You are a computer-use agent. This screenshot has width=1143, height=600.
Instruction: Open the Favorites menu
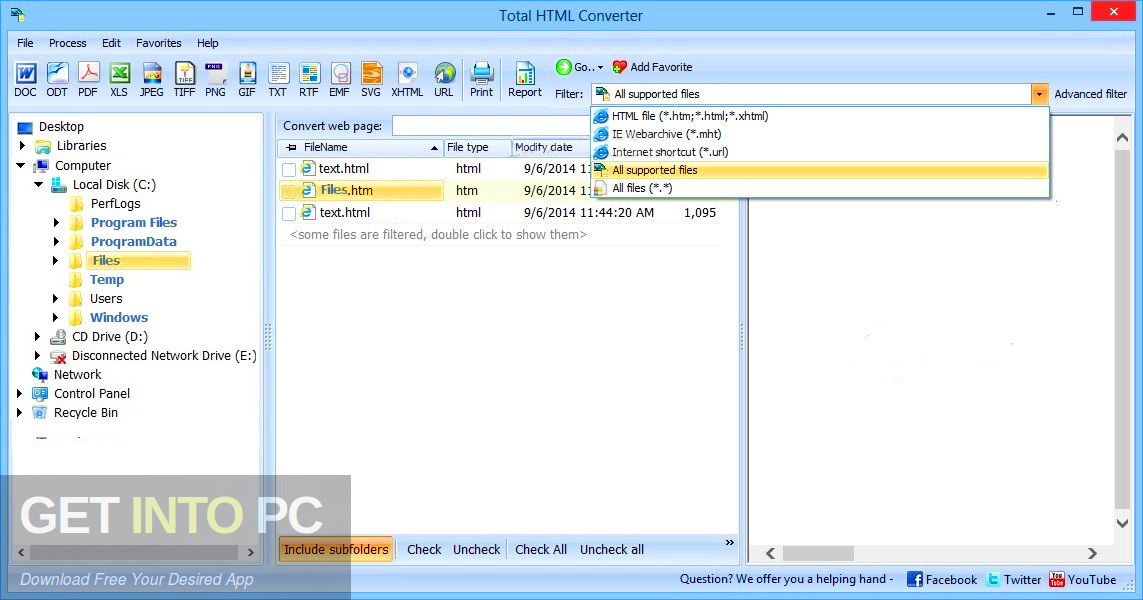[159, 43]
